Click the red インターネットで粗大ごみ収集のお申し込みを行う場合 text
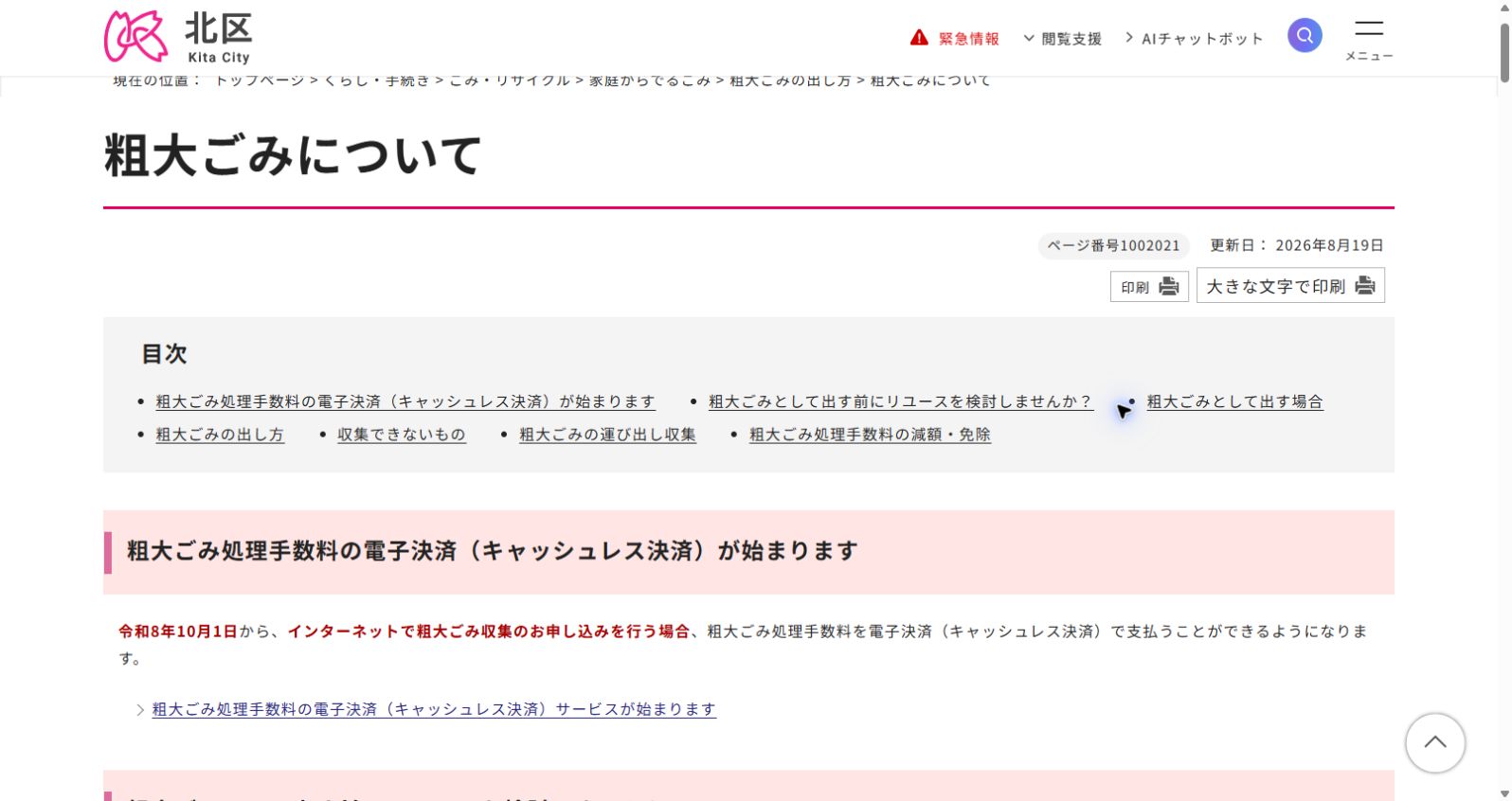The width and height of the screenshot is (1512, 801). click(x=489, y=632)
